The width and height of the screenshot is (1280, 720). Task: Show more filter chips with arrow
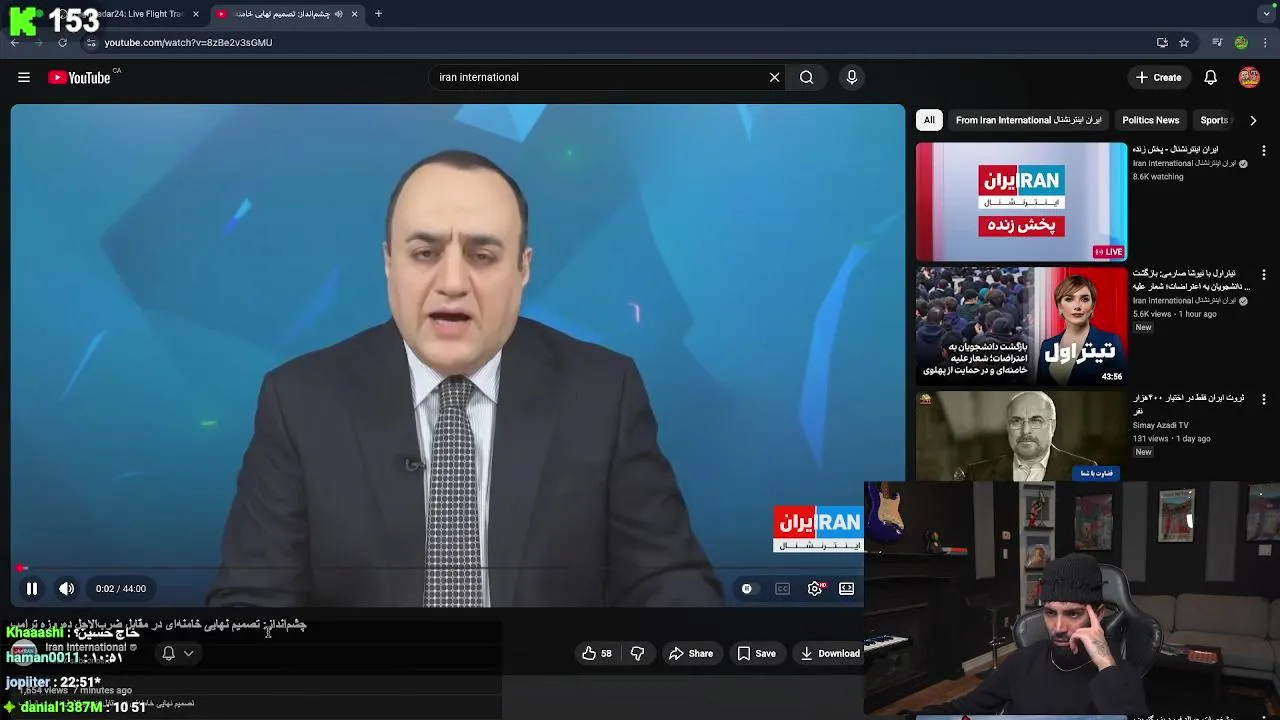[x=1253, y=120]
